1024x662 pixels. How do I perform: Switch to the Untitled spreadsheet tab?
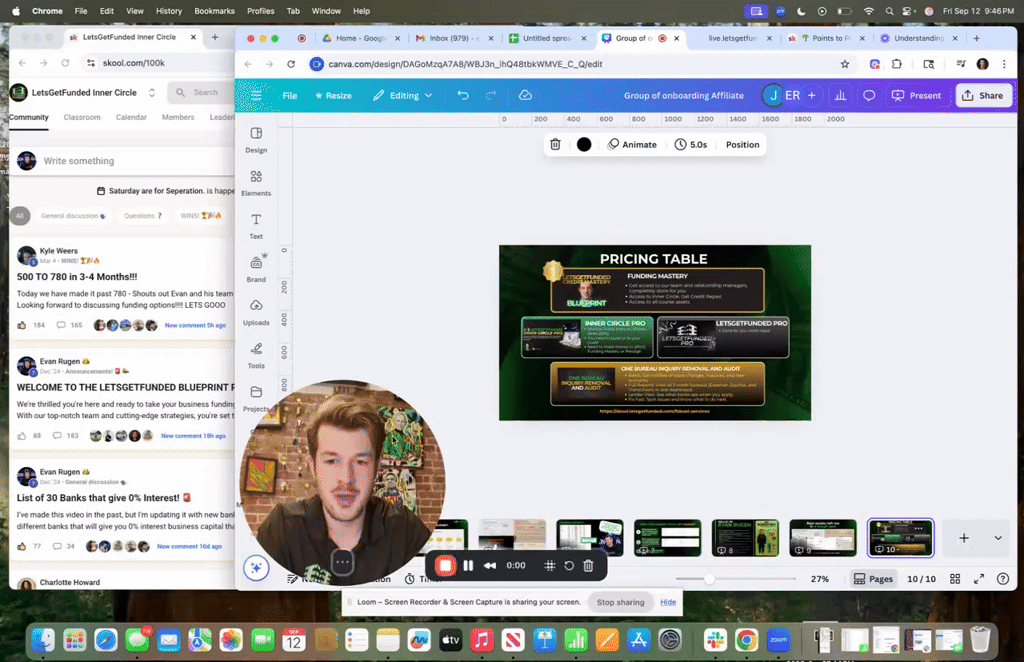tap(547, 39)
